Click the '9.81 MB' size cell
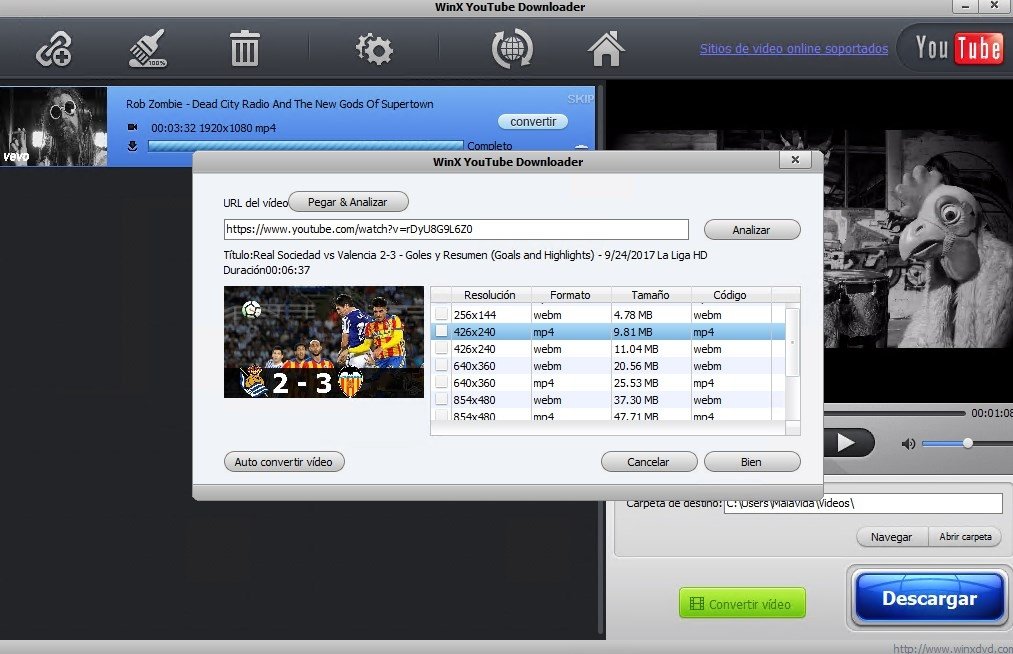 click(651, 332)
